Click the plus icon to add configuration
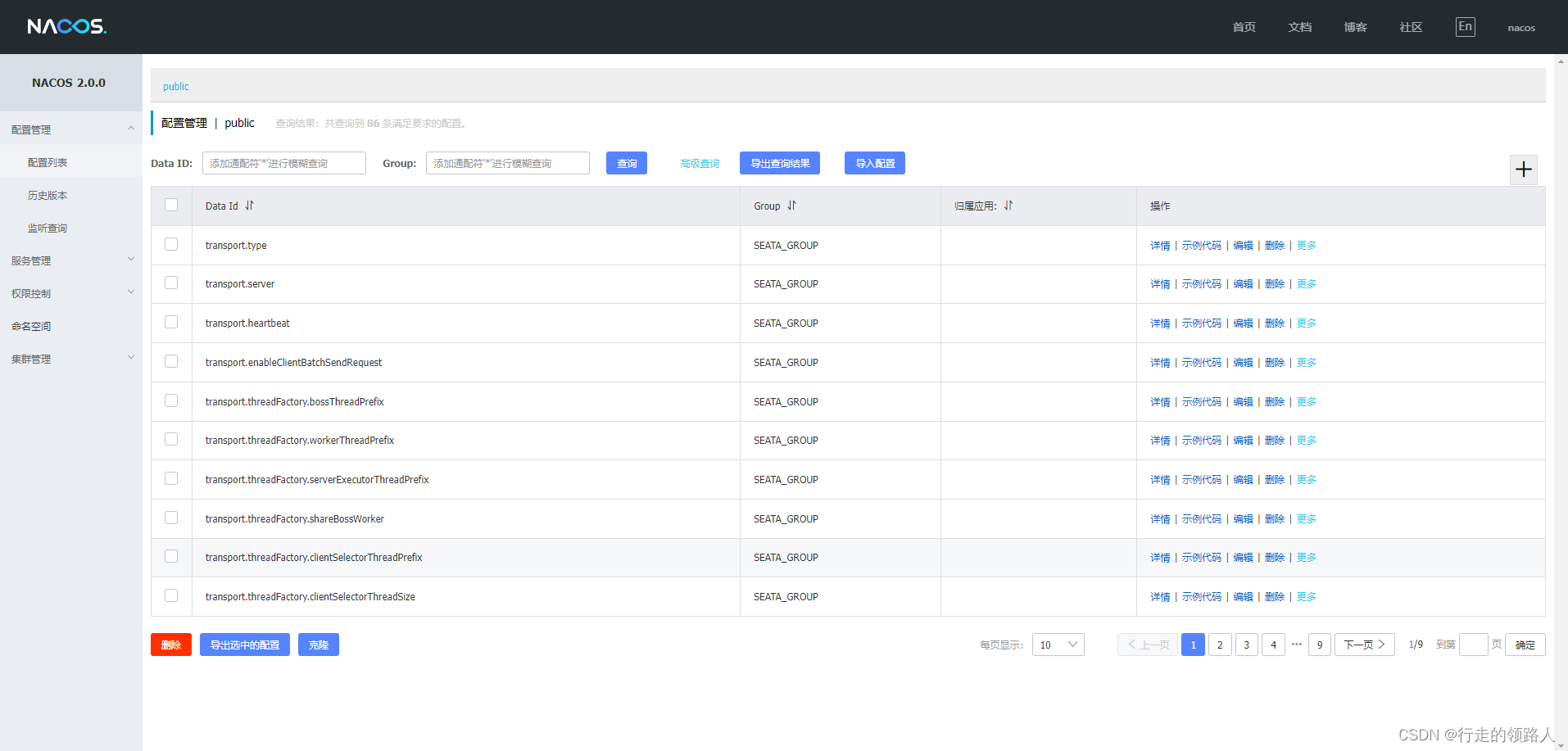Screen dimensions: 1568x751 click(1524, 170)
